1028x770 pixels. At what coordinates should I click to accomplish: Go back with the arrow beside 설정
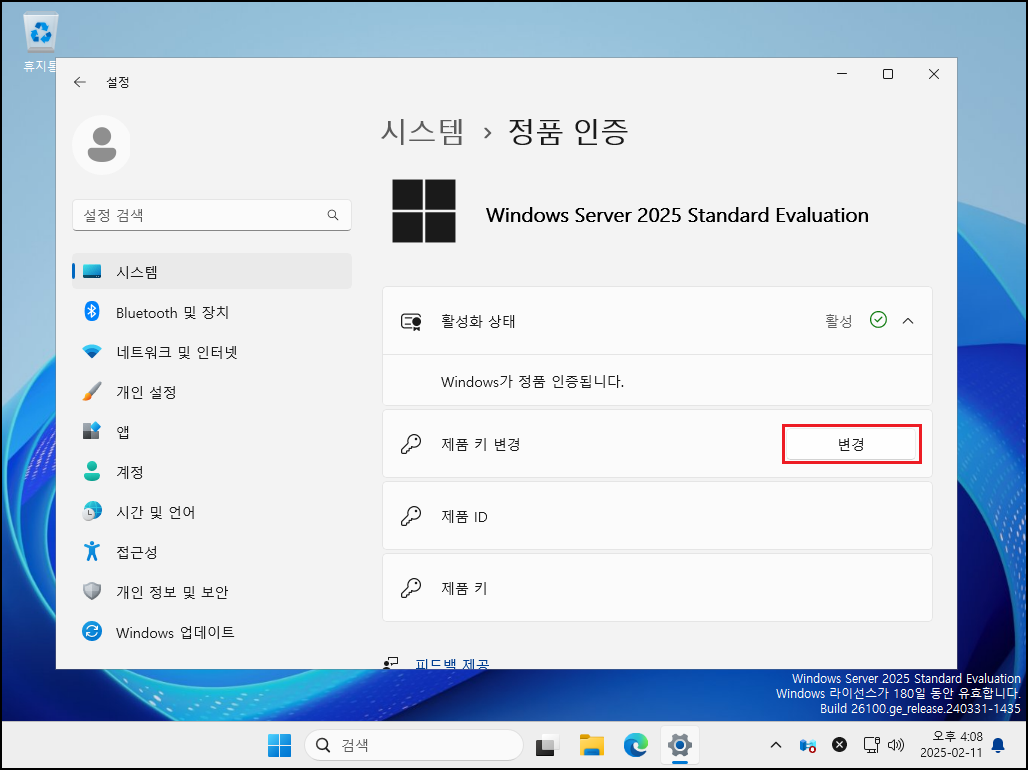coord(79,82)
